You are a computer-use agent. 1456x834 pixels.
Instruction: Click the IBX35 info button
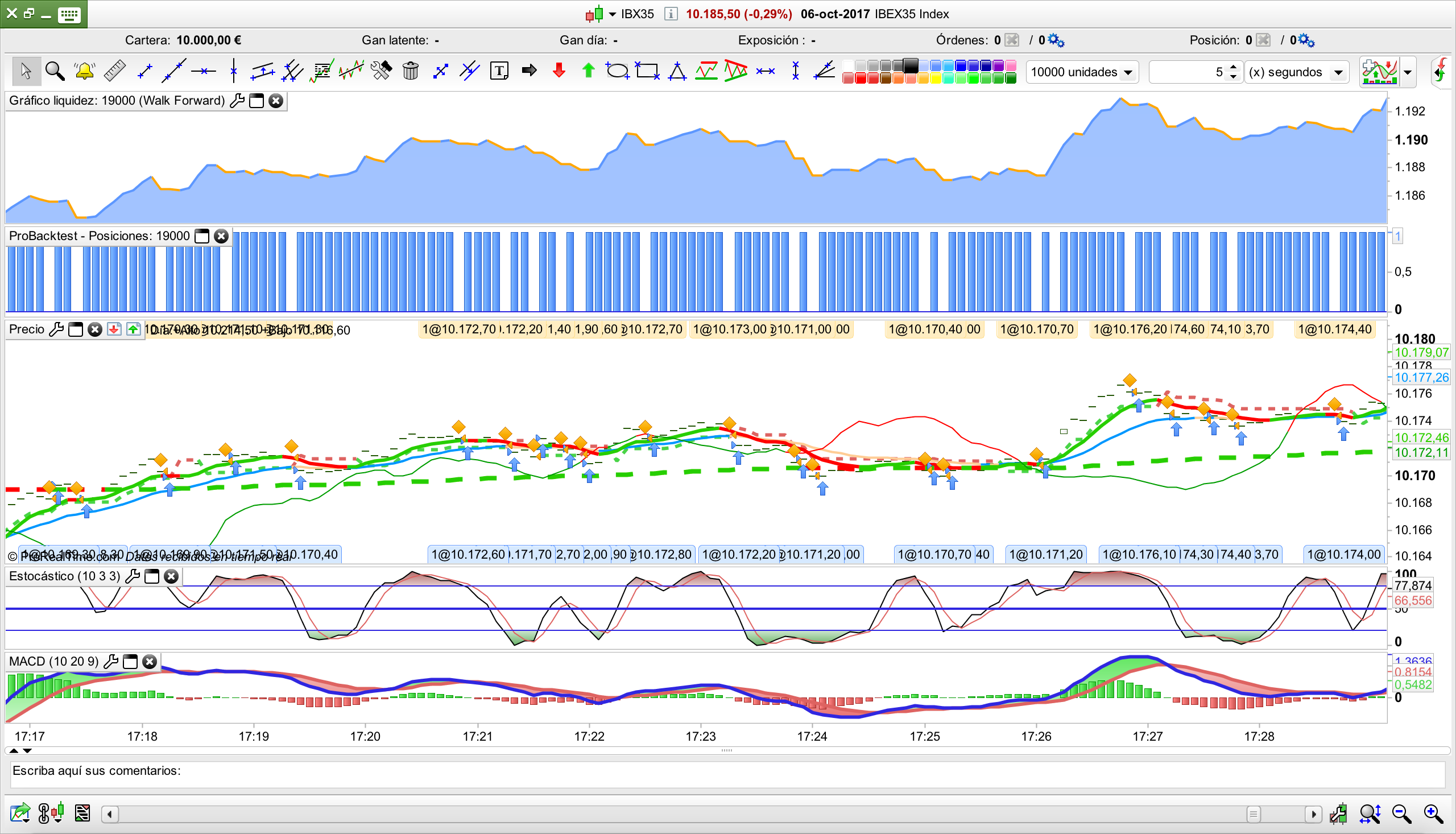pyautogui.click(x=671, y=14)
